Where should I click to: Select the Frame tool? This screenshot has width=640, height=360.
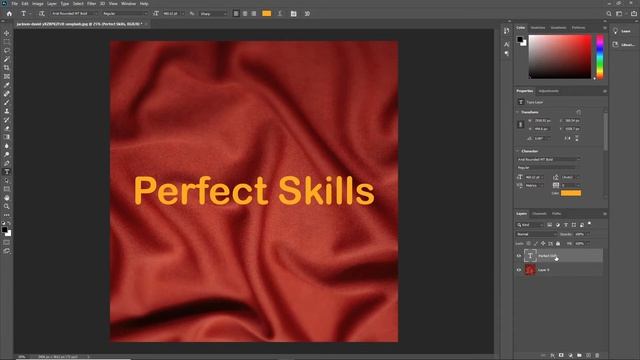(7, 76)
